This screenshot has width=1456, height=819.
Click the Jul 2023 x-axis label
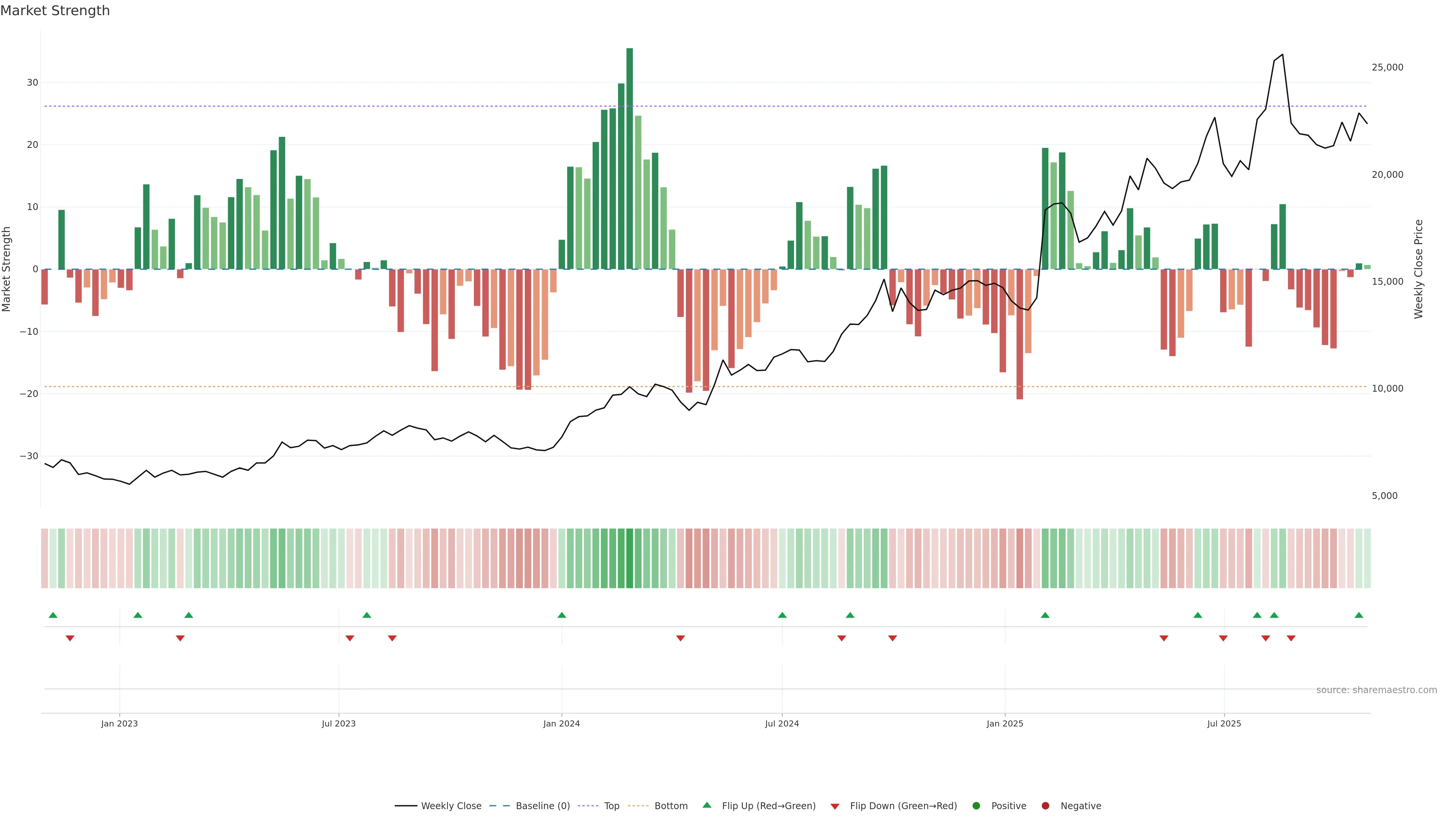click(x=339, y=723)
